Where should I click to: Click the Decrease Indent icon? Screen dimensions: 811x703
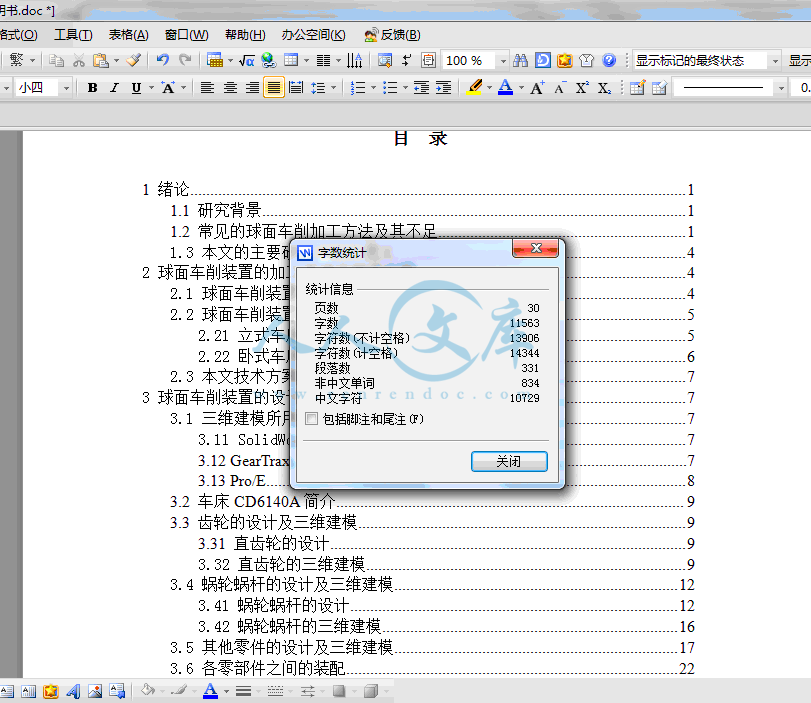[422, 88]
